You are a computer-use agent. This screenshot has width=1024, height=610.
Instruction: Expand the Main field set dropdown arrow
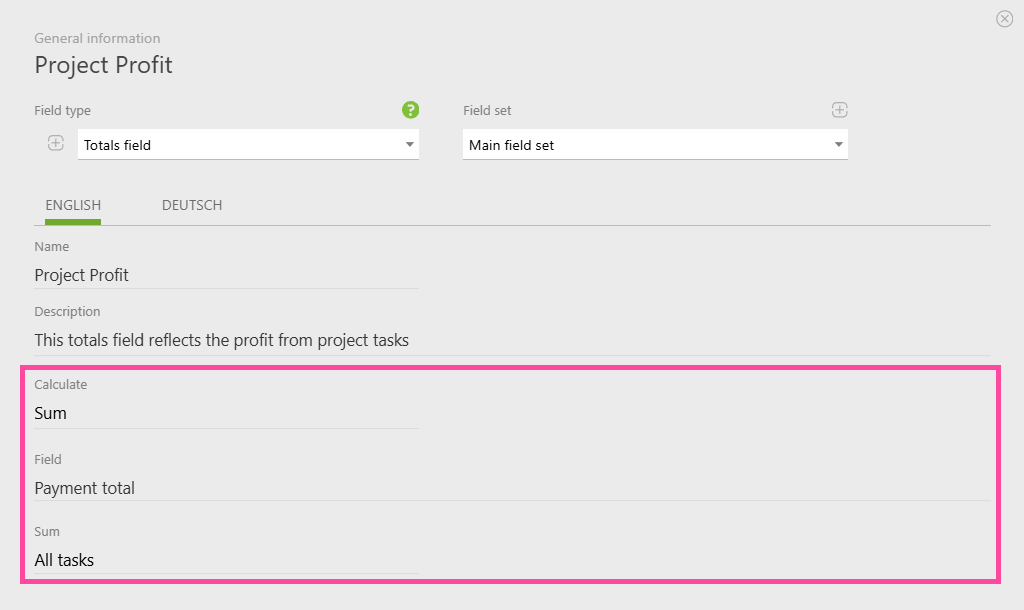(x=839, y=144)
